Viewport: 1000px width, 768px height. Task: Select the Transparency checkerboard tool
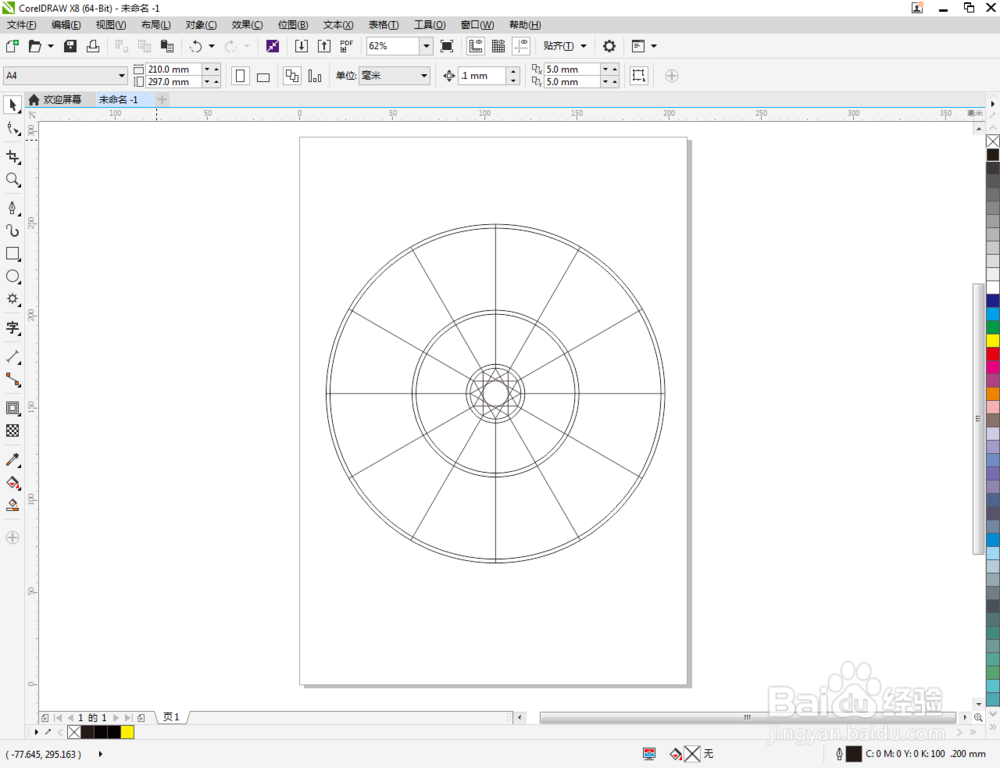pyautogui.click(x=13, y=431)
